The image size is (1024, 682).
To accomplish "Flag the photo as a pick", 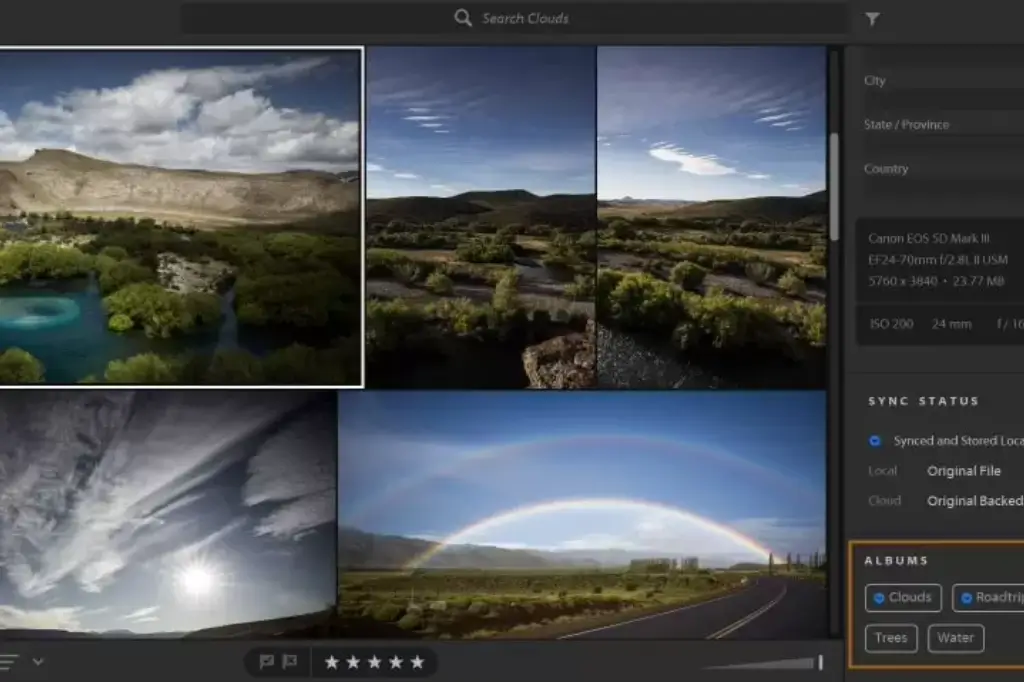I will pos(266,661).
